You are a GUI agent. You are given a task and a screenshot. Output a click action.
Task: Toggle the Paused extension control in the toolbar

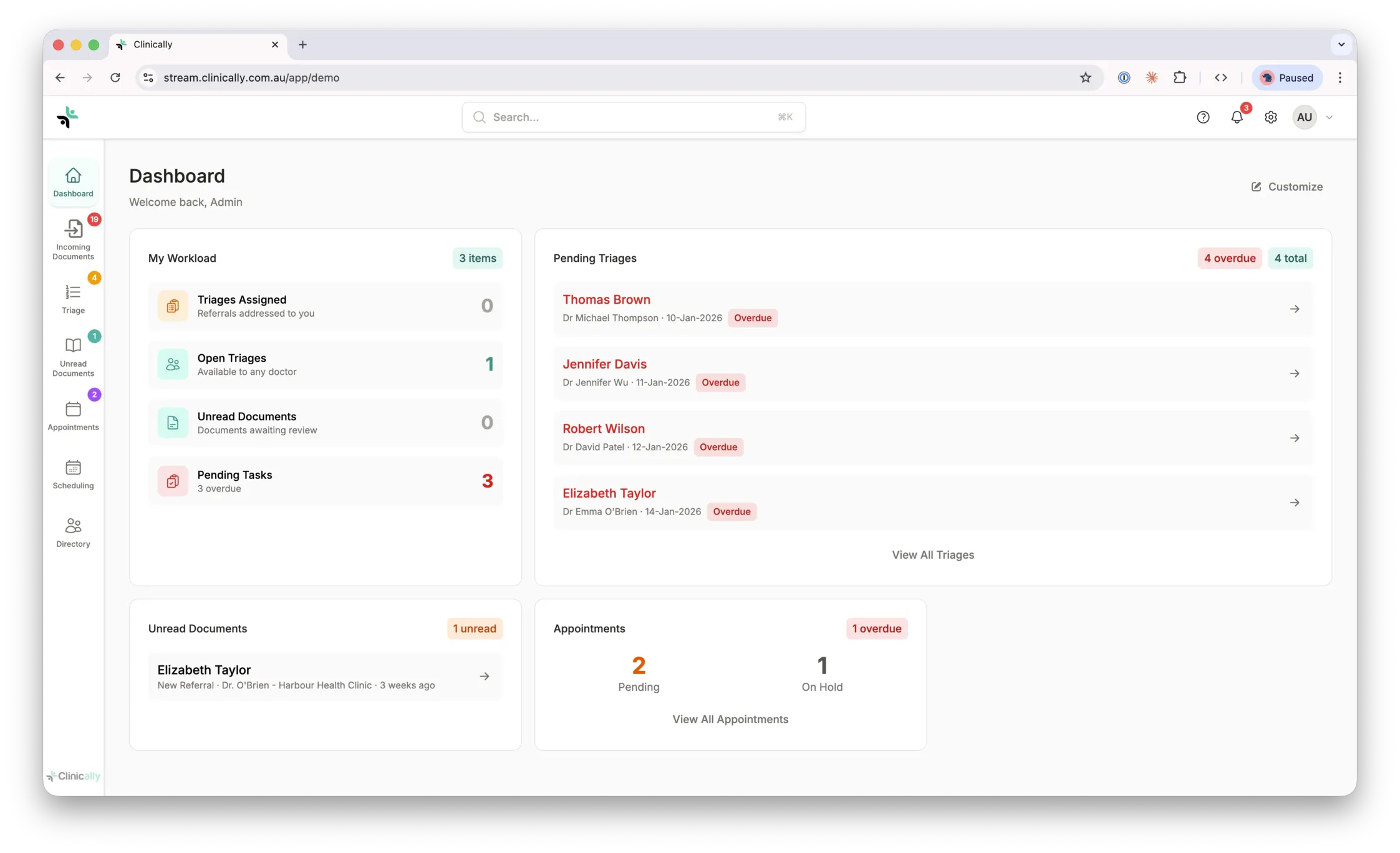1287,77
